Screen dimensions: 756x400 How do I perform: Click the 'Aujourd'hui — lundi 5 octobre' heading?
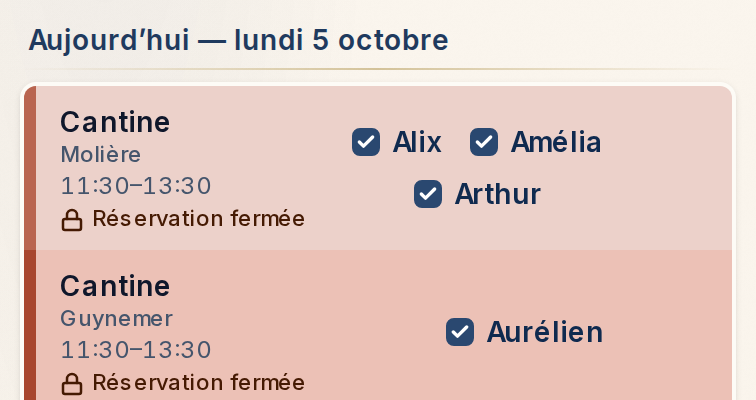pos(239,40)
